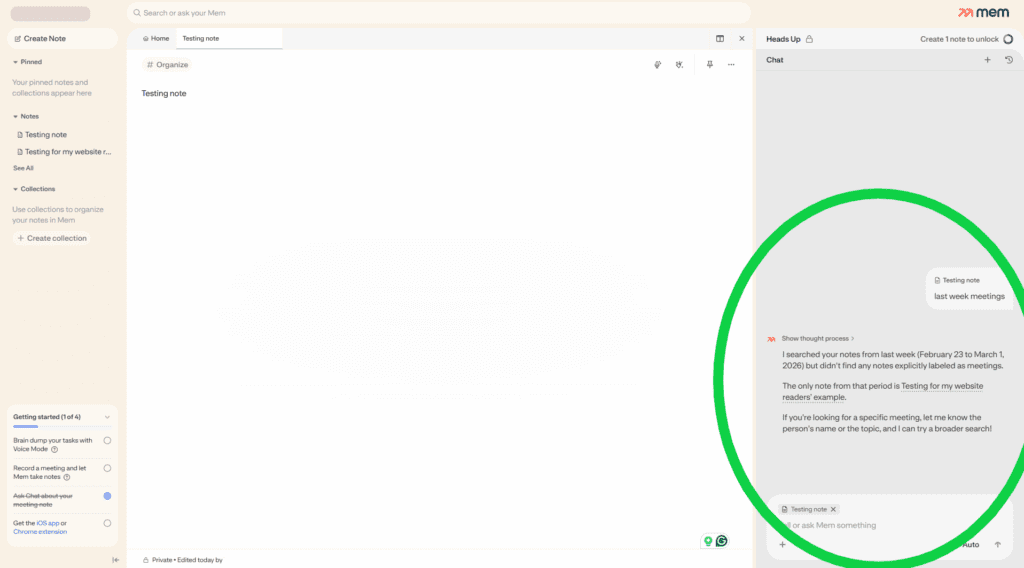Focus the ask Mem something chat input
This screenshot has height=568, width=1024.
888,525
